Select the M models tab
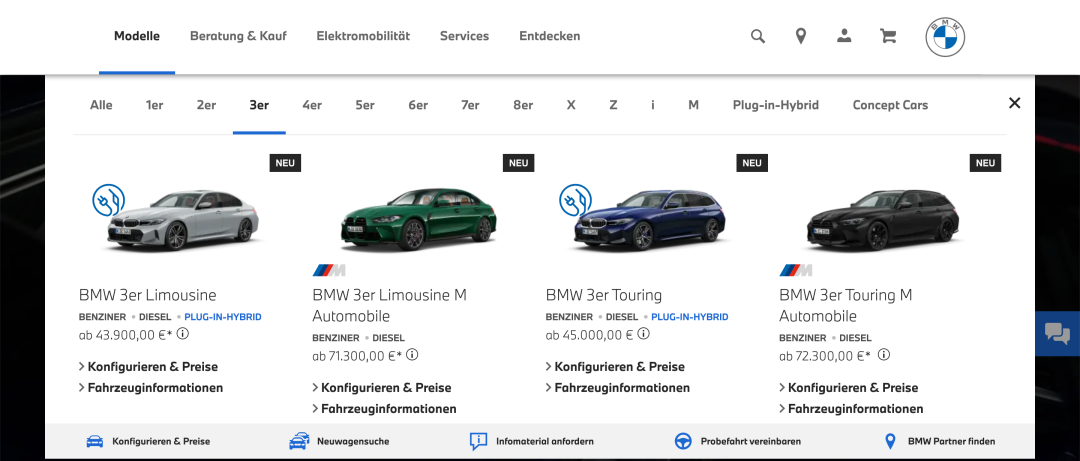 coord(694,105)
